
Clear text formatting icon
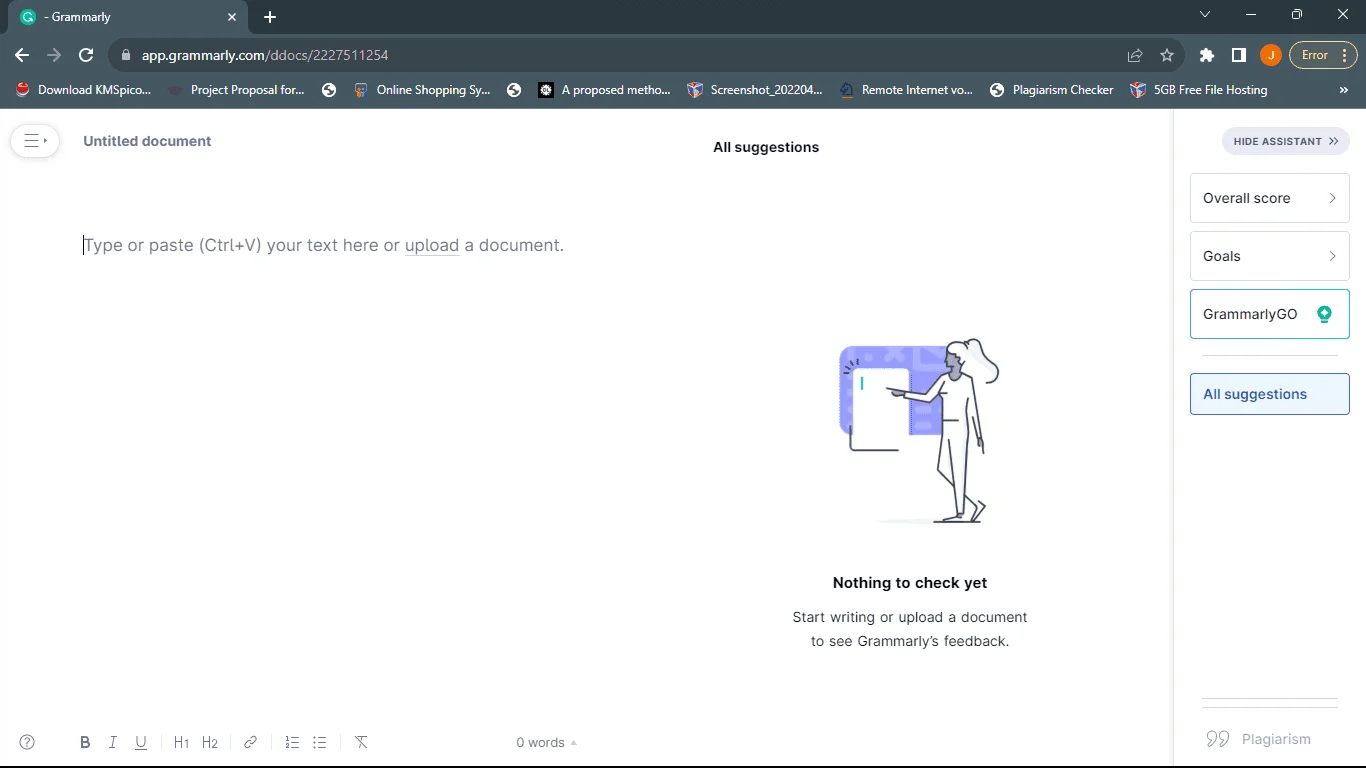pos(361,742)
